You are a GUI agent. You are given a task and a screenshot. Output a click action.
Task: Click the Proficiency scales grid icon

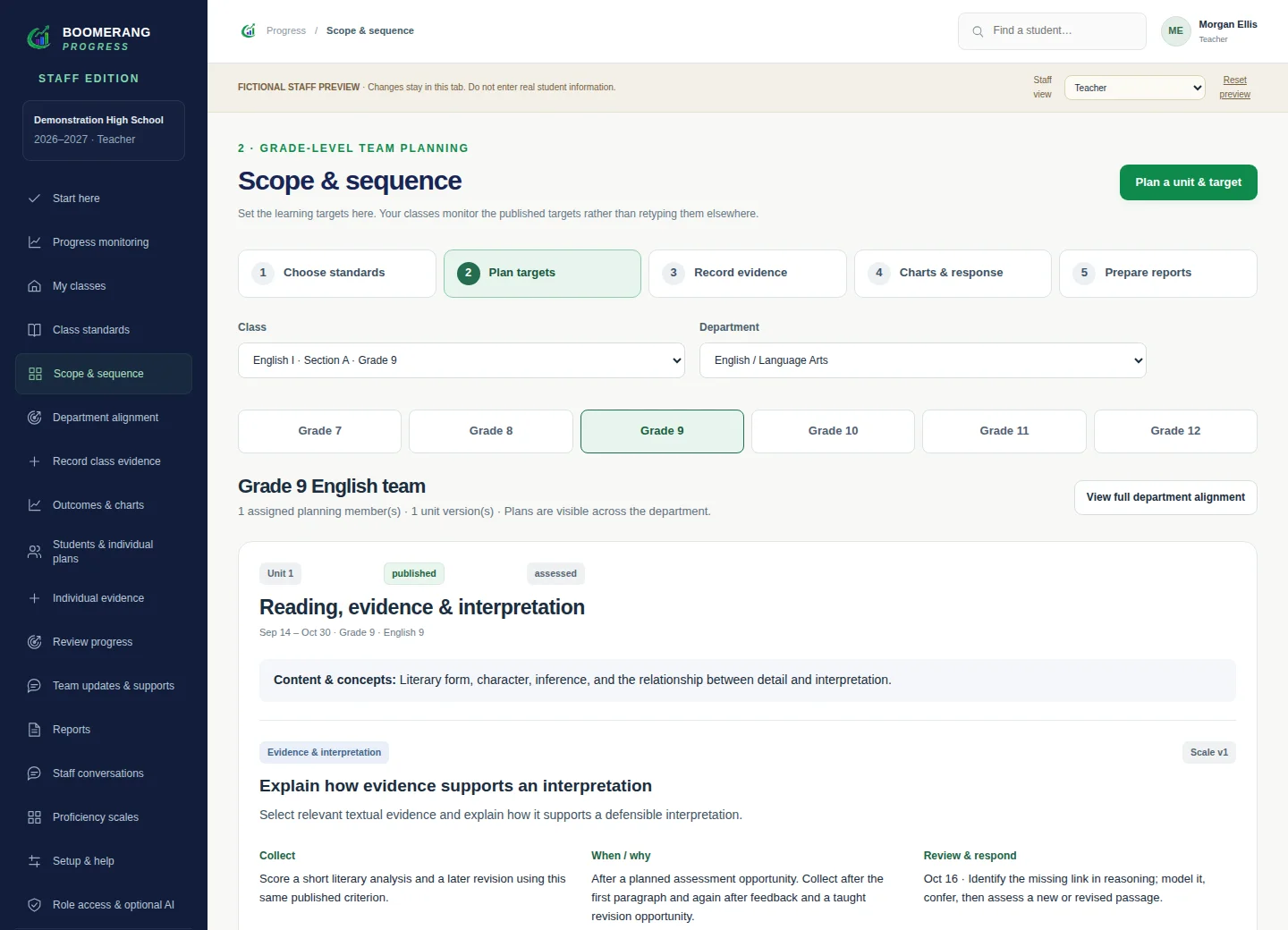[x=34, y=817]
